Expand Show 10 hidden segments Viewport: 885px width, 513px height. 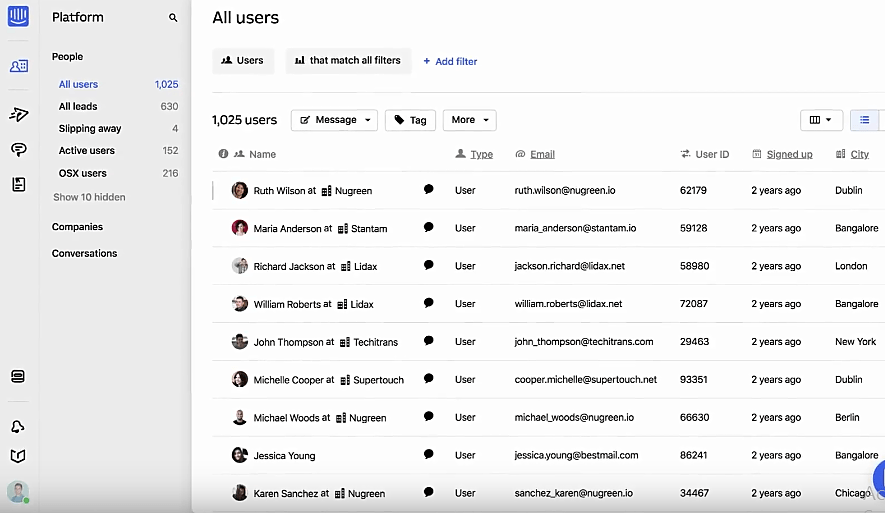(89, 197)
